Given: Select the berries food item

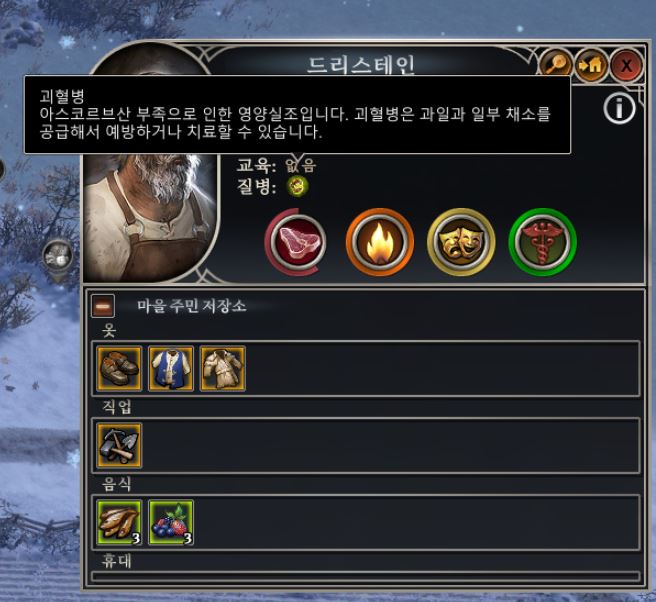Looking at the screenshot, I should tap(171, 523).
